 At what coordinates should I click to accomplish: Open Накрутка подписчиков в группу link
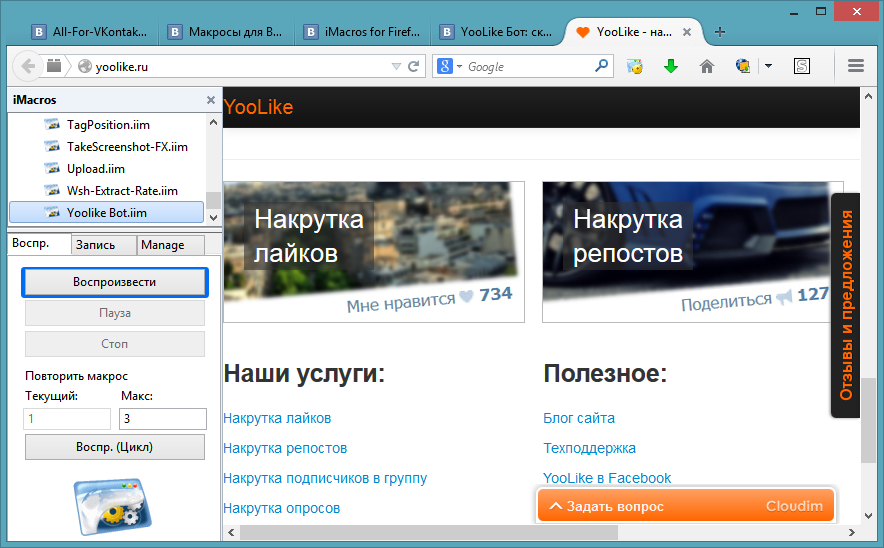325,478
